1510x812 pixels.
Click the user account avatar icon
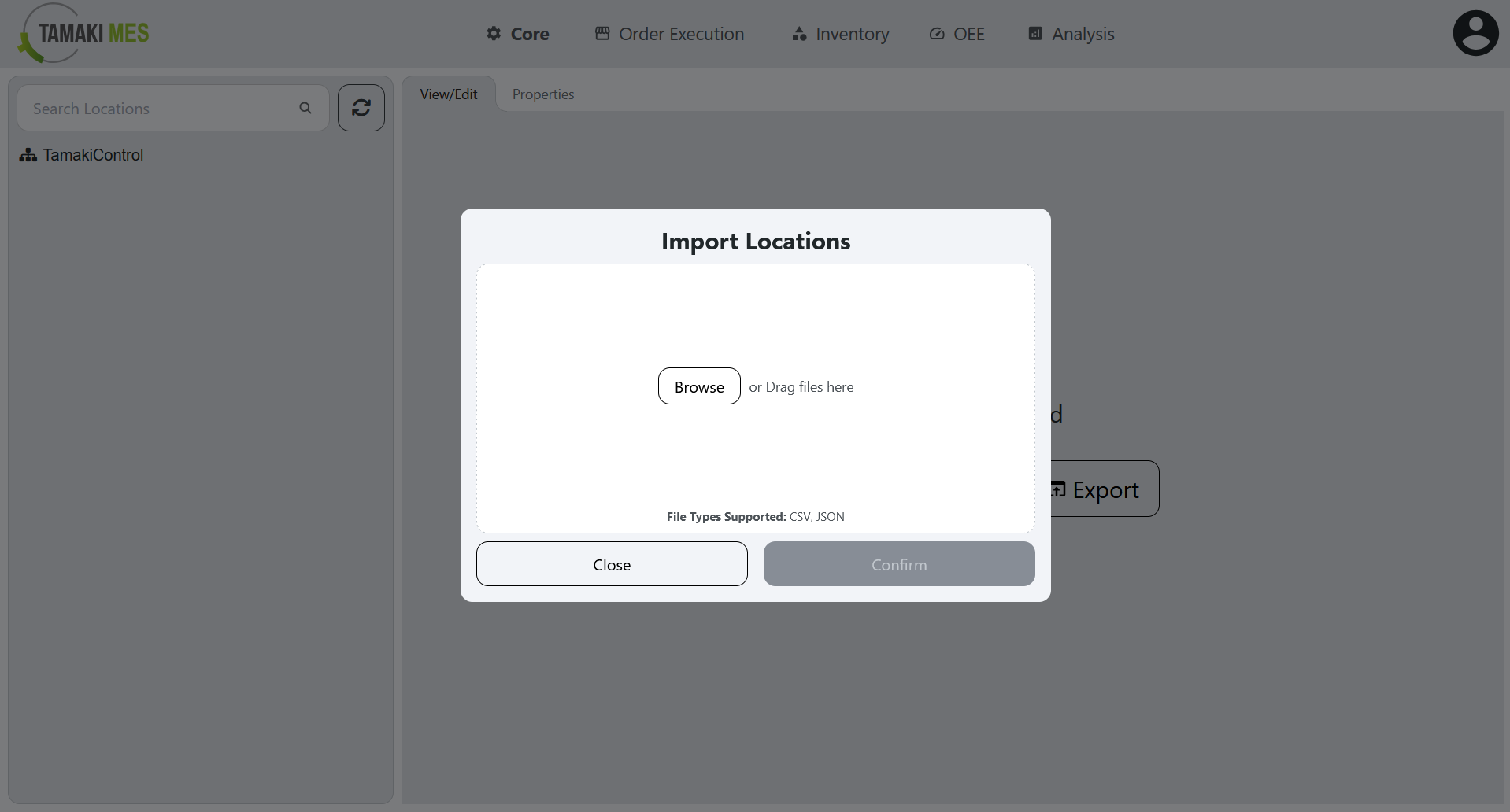coord(1475,32)
